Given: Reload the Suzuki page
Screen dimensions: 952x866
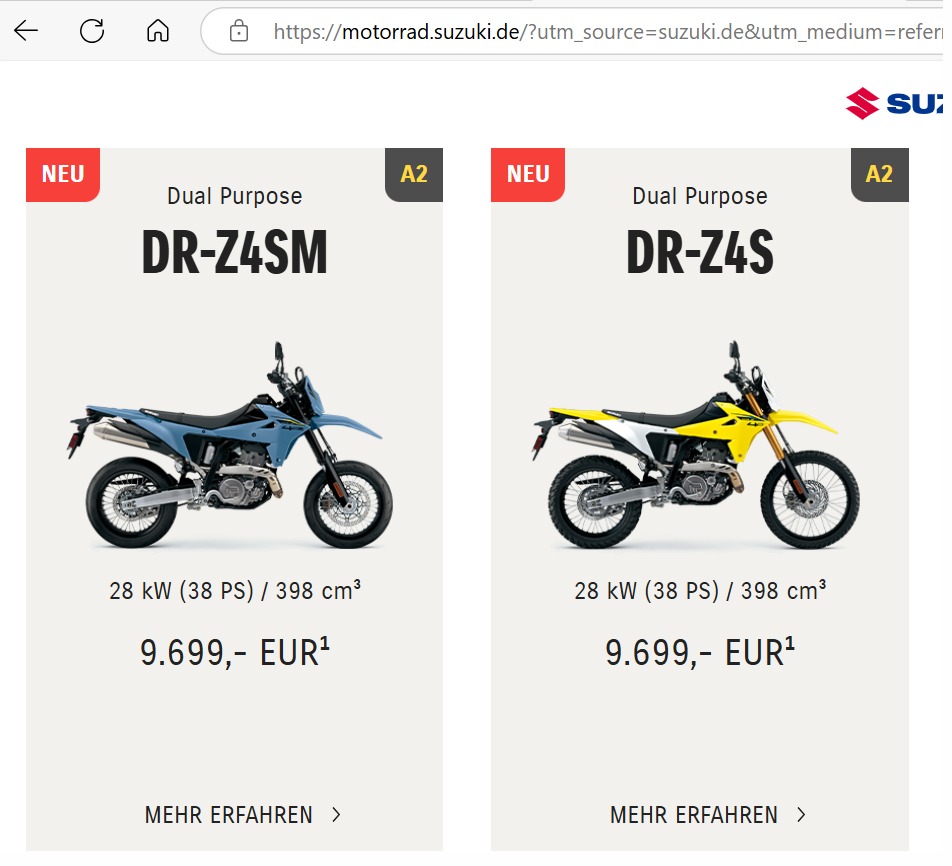Looking at the screenshot, I should click(92, 31).
